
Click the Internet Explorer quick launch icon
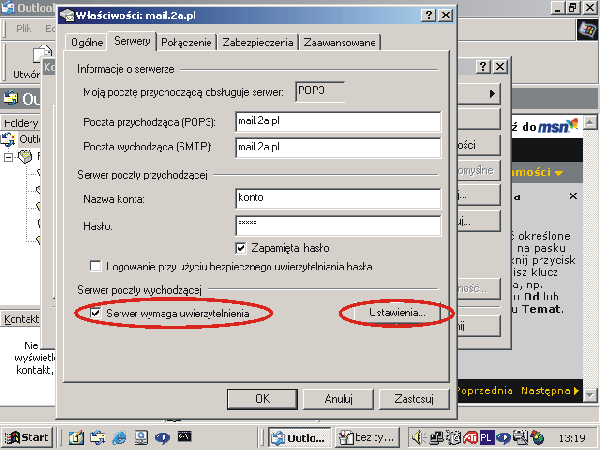click(119, 437)
